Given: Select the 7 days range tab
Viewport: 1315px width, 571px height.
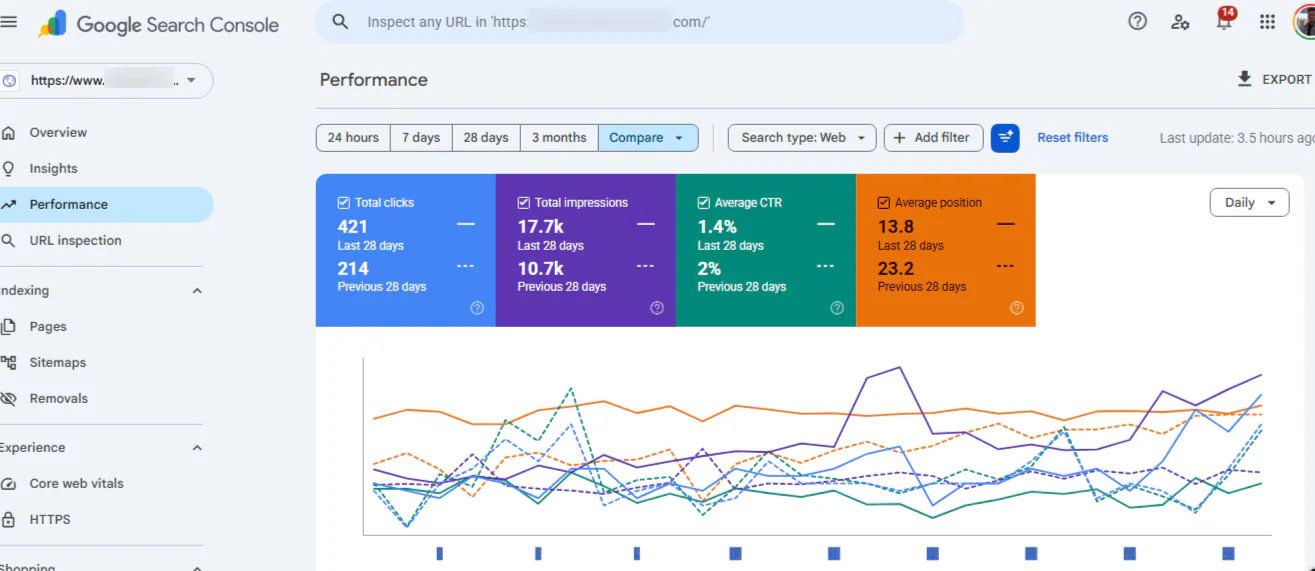Looking at the screenshot, I should tap(421, 138).
